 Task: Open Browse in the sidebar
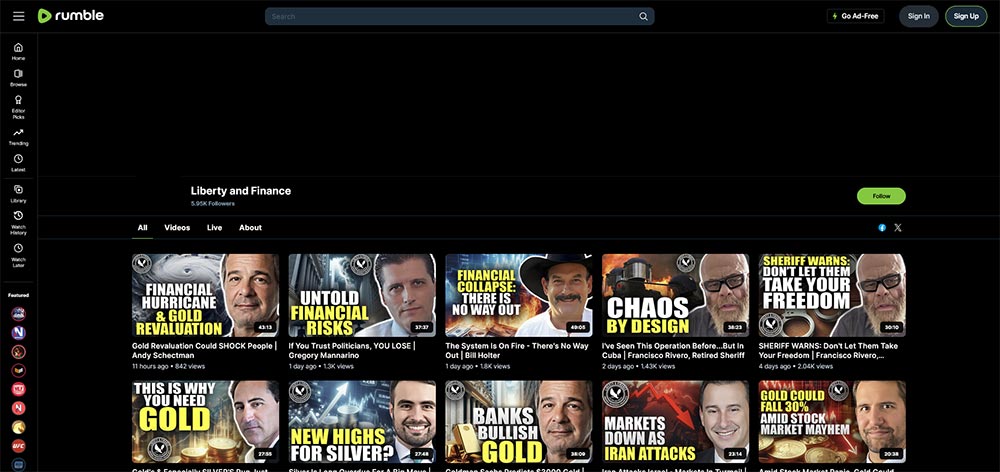pos(18,78)
